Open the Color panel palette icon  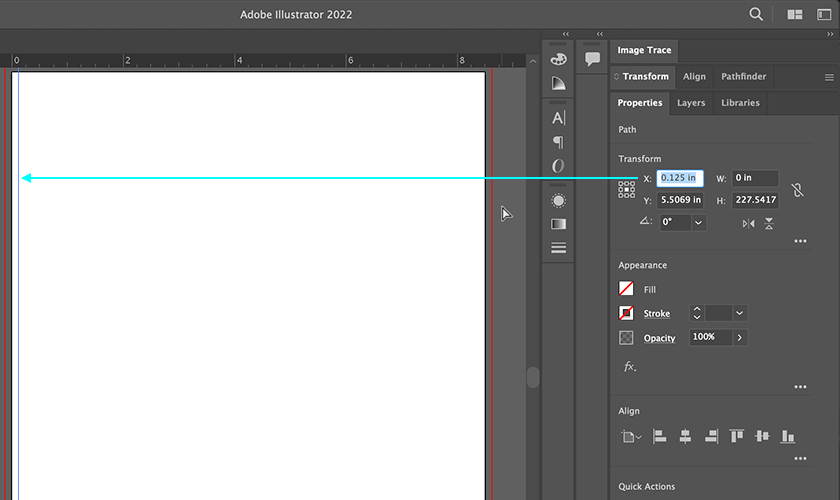click(x=558, y=59)
